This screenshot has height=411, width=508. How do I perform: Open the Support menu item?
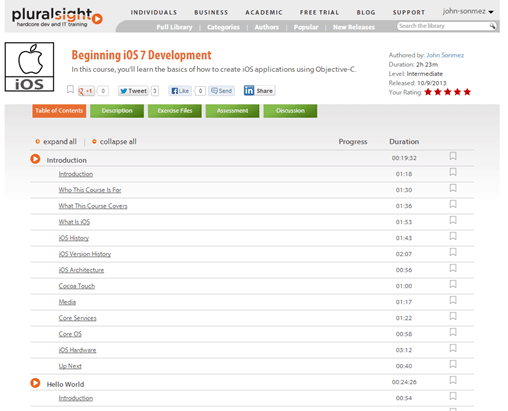409,12
